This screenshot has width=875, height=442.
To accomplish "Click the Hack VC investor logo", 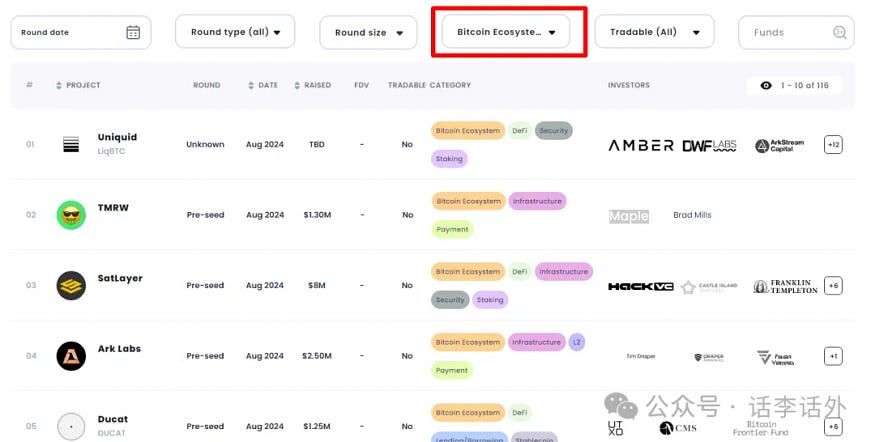I will [x=641, y=286].
